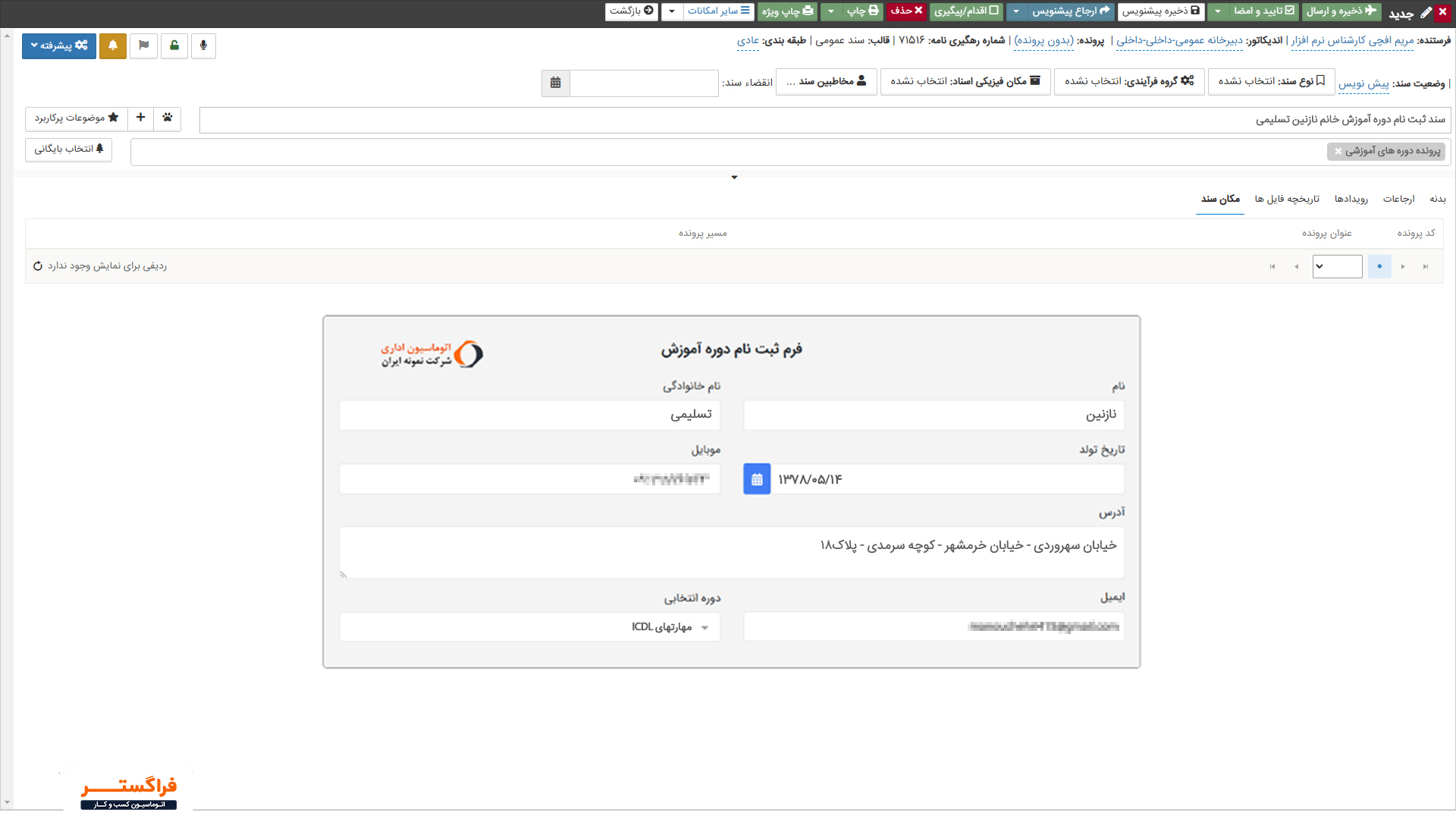
Task: Select the paw icon beside the subject field
Action: (168, 118)
